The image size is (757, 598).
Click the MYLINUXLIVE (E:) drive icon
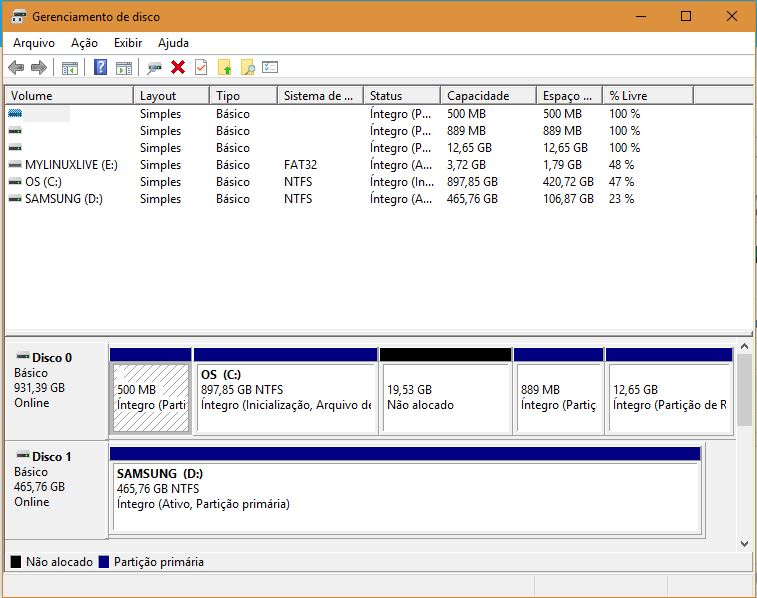(x=15, y=165)
